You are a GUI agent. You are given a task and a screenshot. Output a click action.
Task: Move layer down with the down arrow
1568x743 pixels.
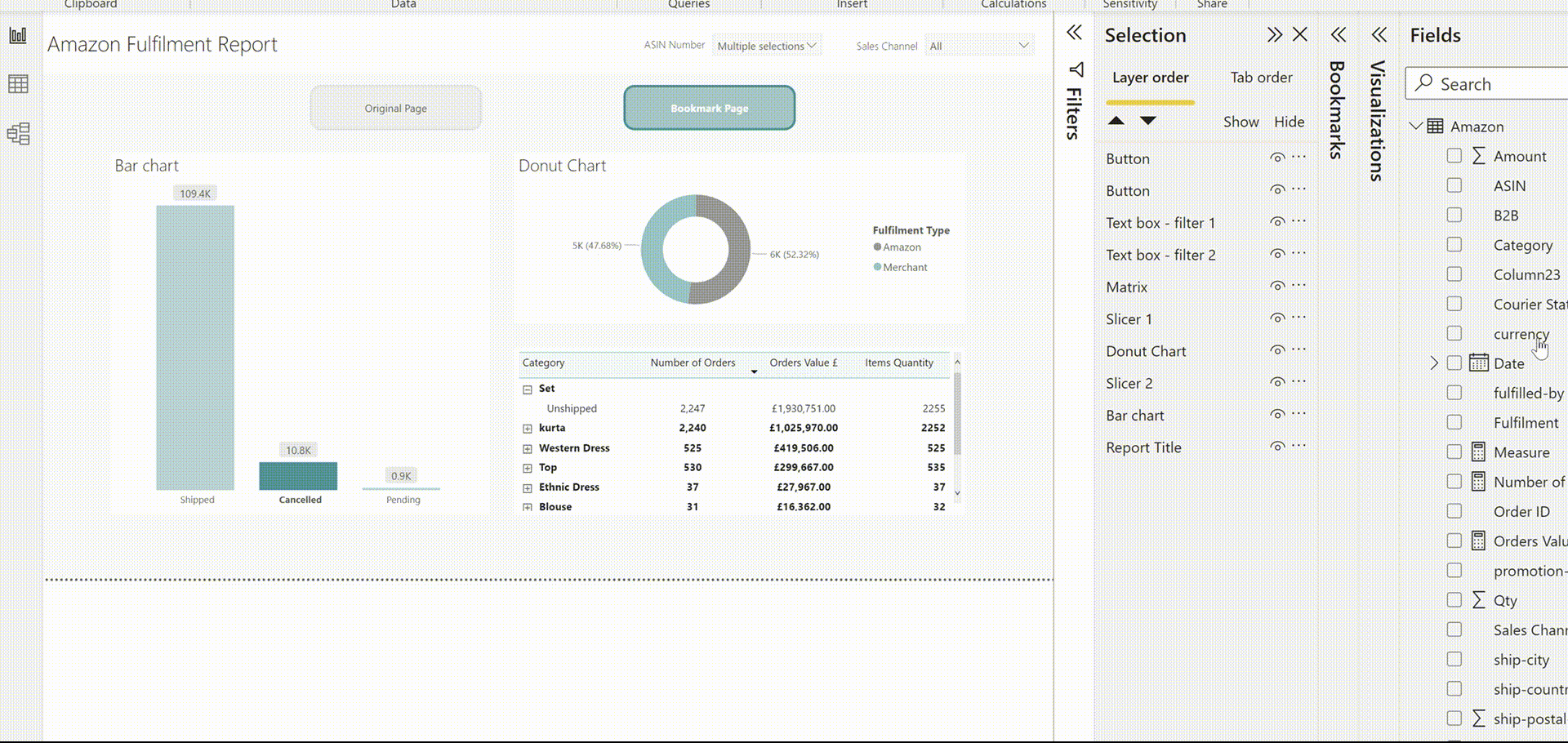coord(1148,121)
